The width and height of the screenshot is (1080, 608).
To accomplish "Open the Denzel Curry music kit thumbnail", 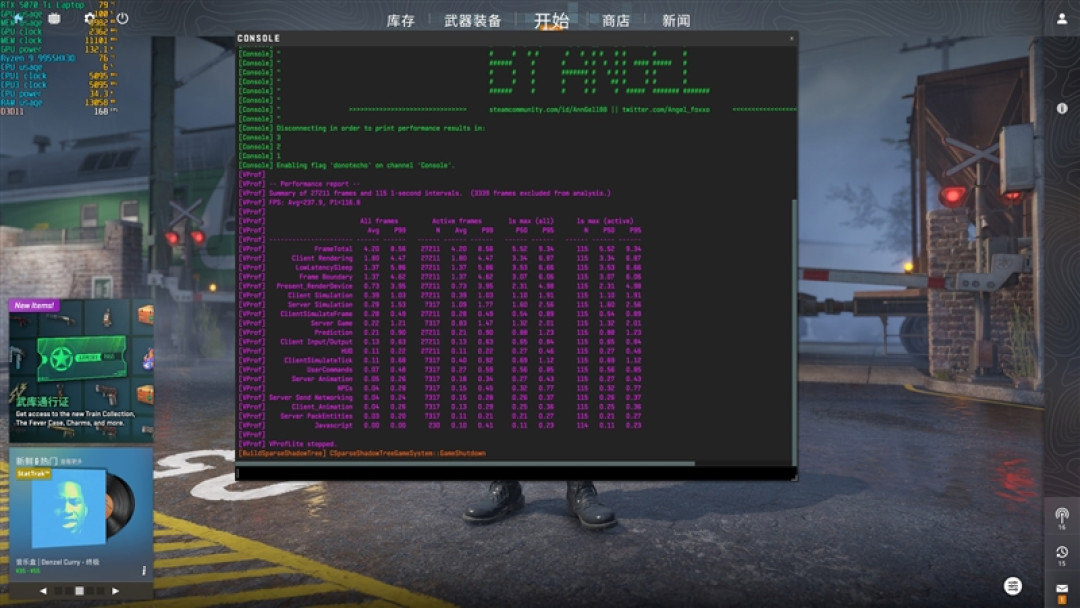I will point(81,507).
